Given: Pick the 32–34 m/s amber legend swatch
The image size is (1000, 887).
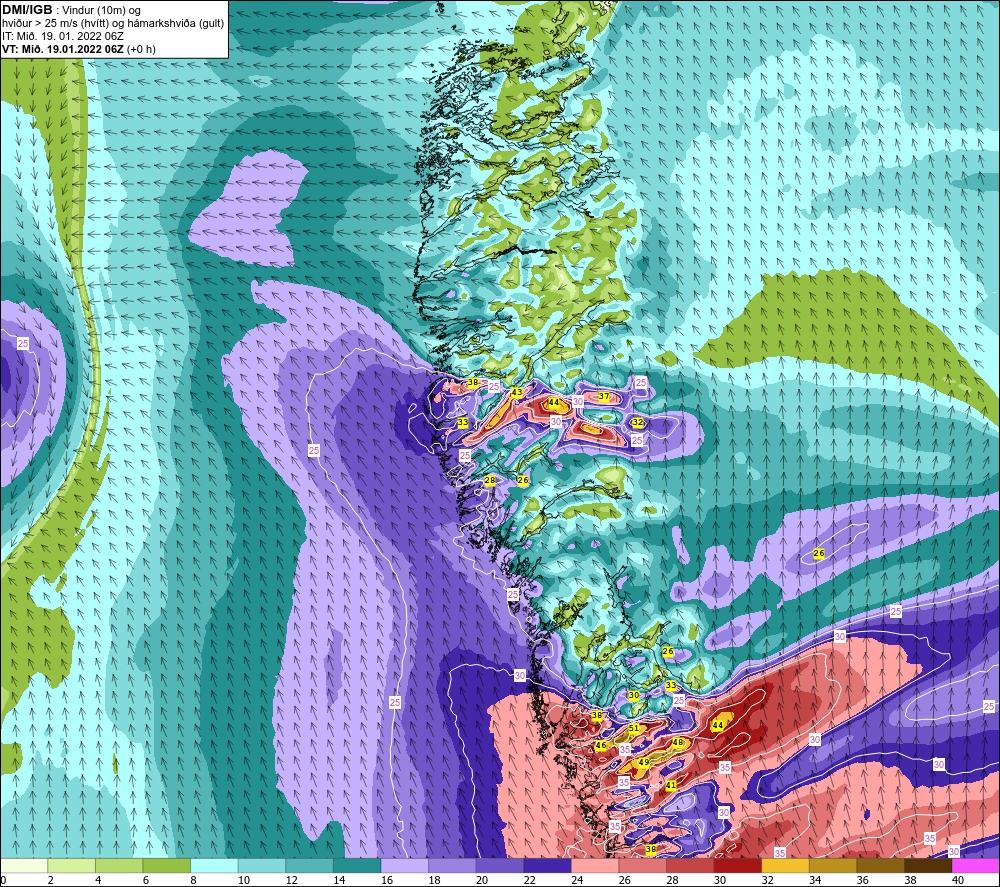Looking at the screenshot, I should coord(785,866).
